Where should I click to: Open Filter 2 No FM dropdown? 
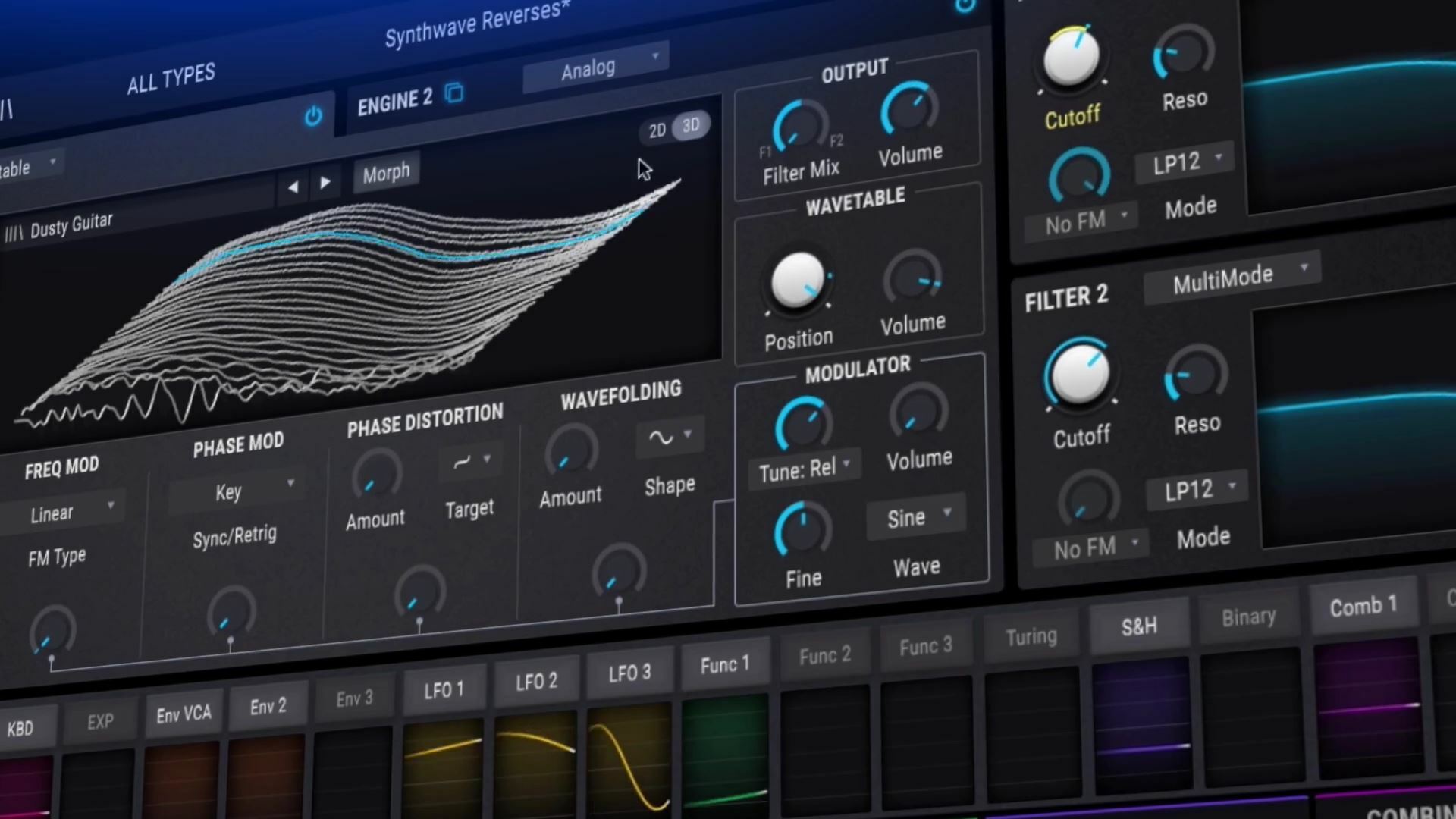[x=1090, y=547]
